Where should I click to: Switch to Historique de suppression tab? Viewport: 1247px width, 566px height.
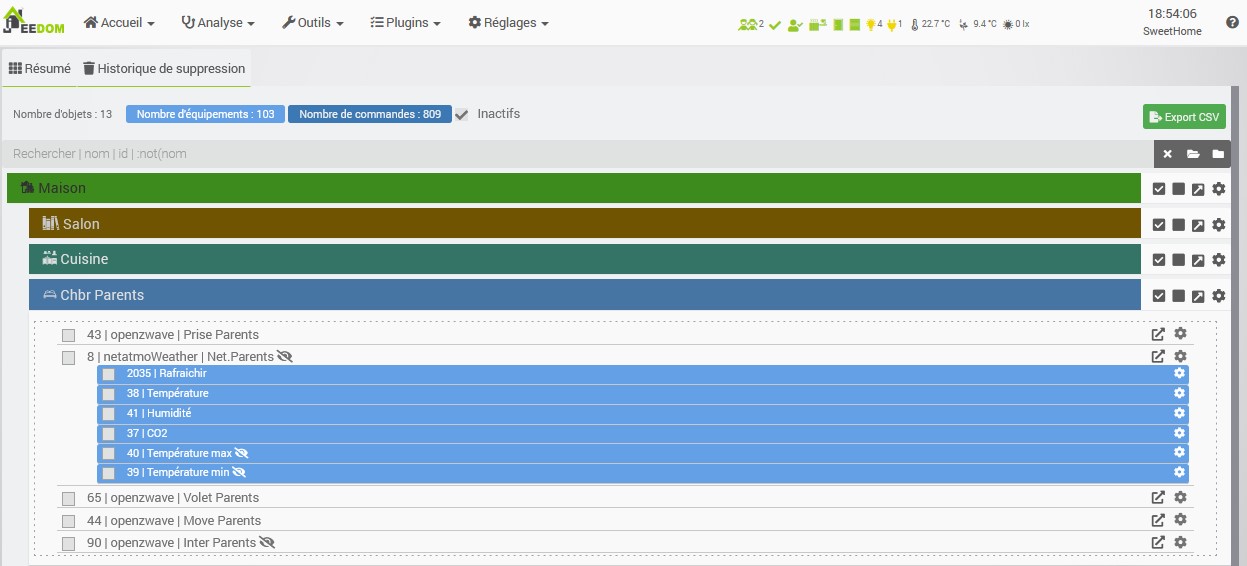(163, 69)
